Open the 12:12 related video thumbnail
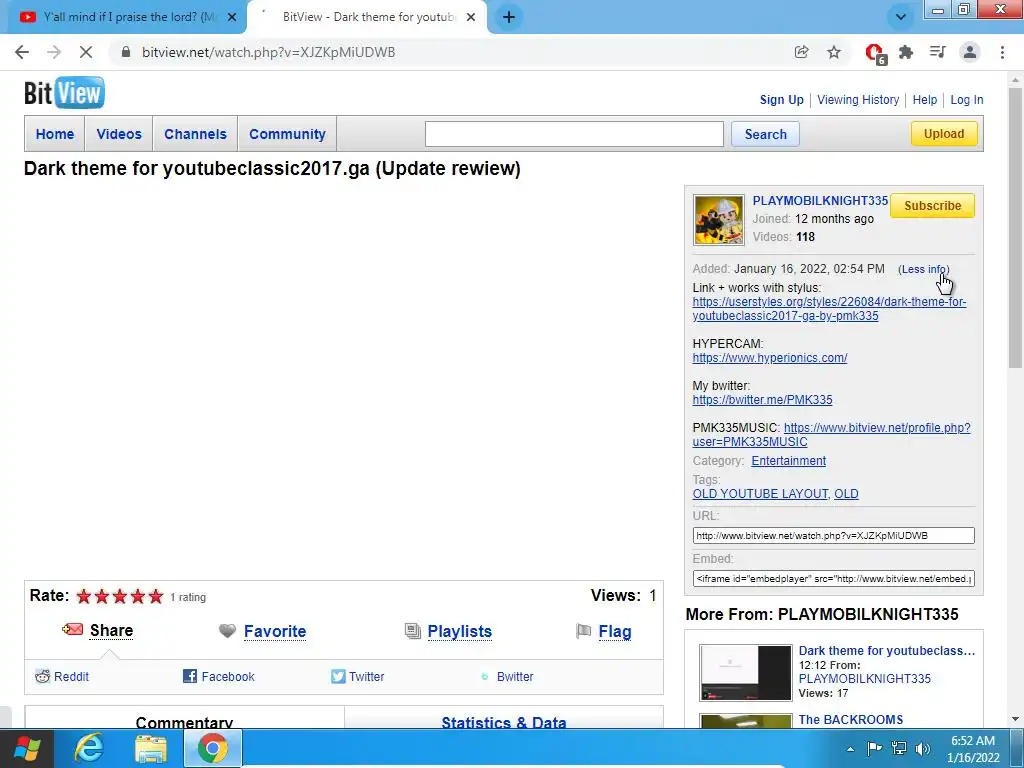 pyautogui.click(x=745, y=673)
